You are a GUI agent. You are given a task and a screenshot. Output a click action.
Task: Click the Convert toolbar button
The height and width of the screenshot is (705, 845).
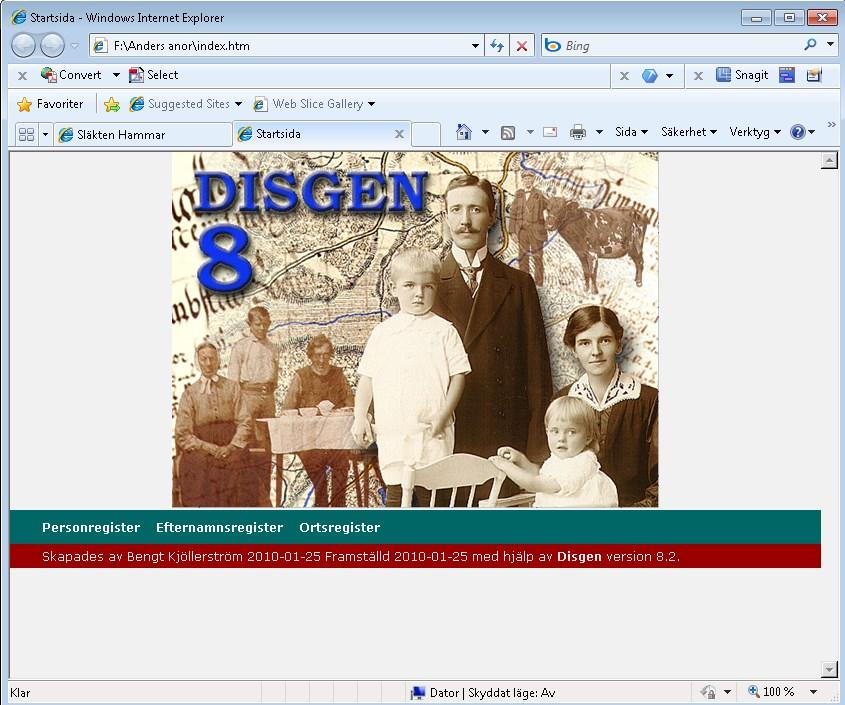(71, 75)
